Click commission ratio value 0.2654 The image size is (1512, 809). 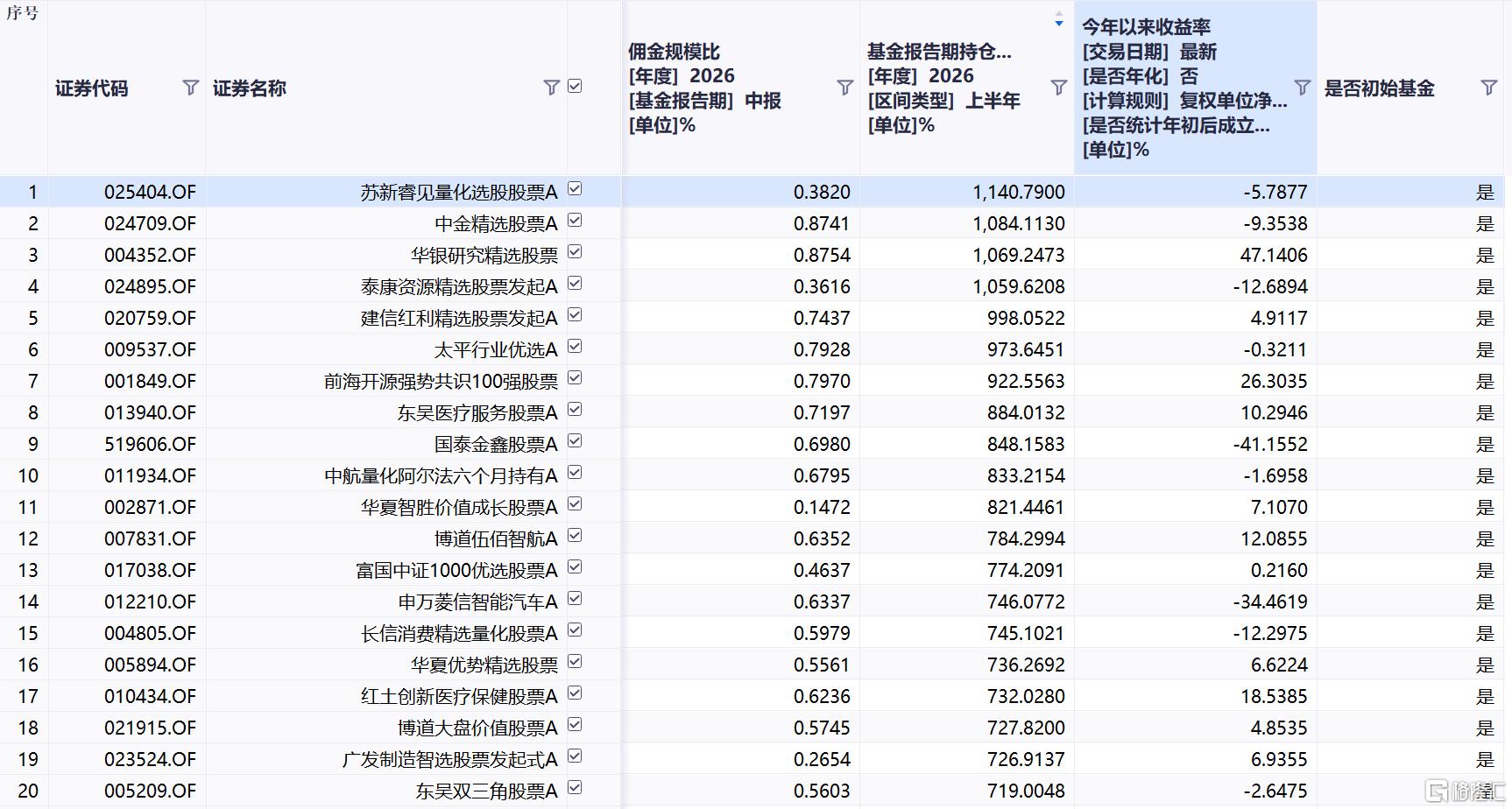tap(822, 759)
